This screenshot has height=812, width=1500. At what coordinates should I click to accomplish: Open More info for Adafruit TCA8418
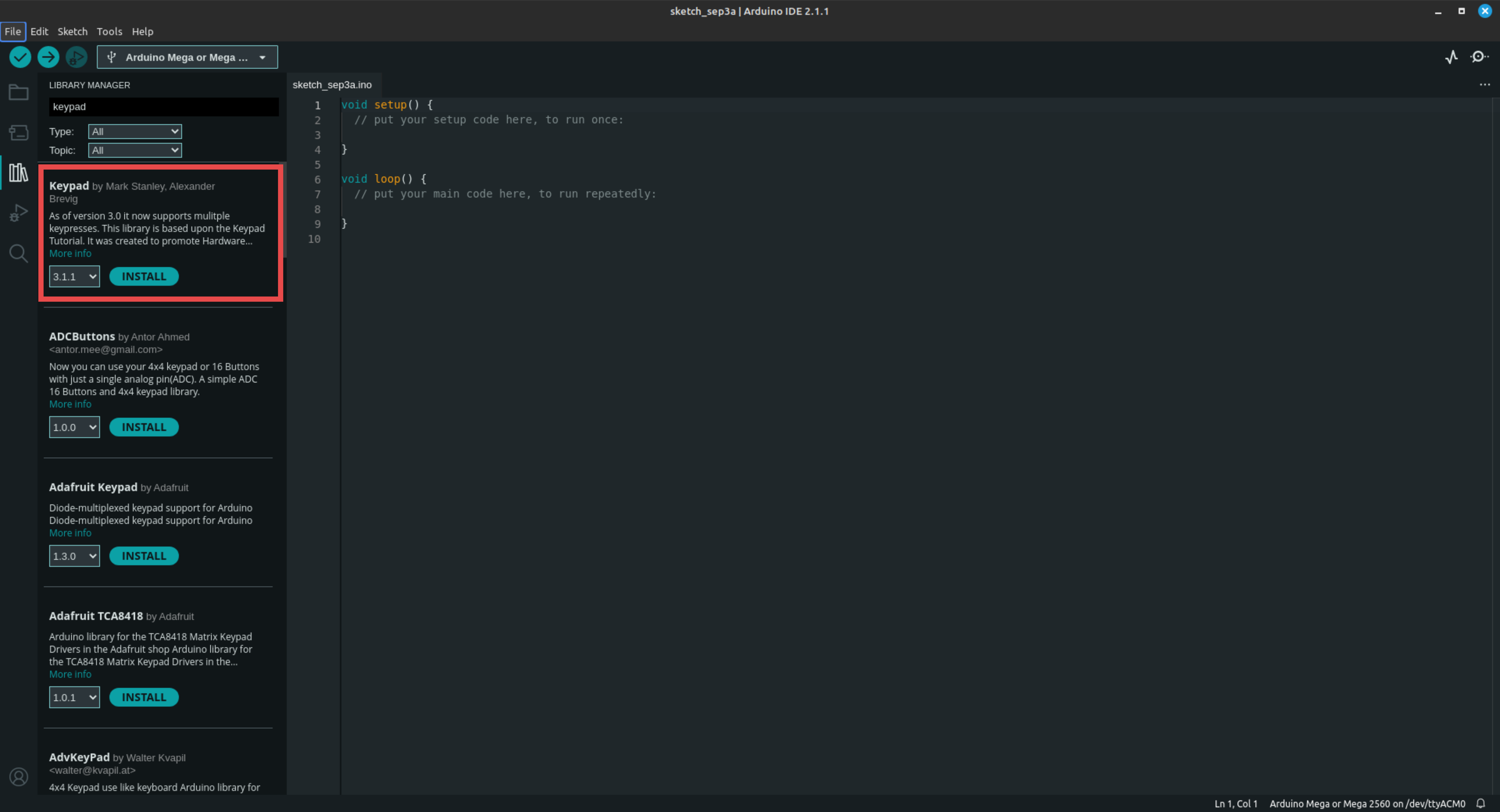(x=70, y=674)
